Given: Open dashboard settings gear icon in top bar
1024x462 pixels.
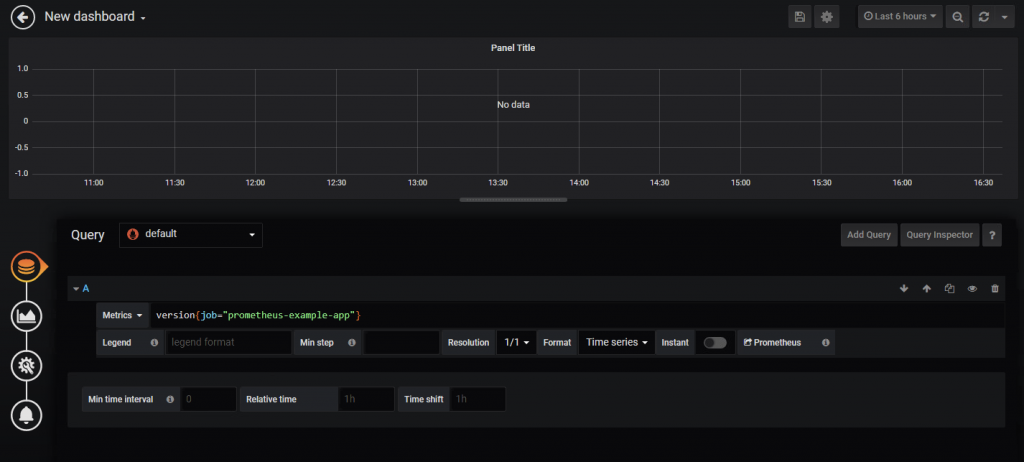Looking at the screenshot, I should [x=827, y=17].
